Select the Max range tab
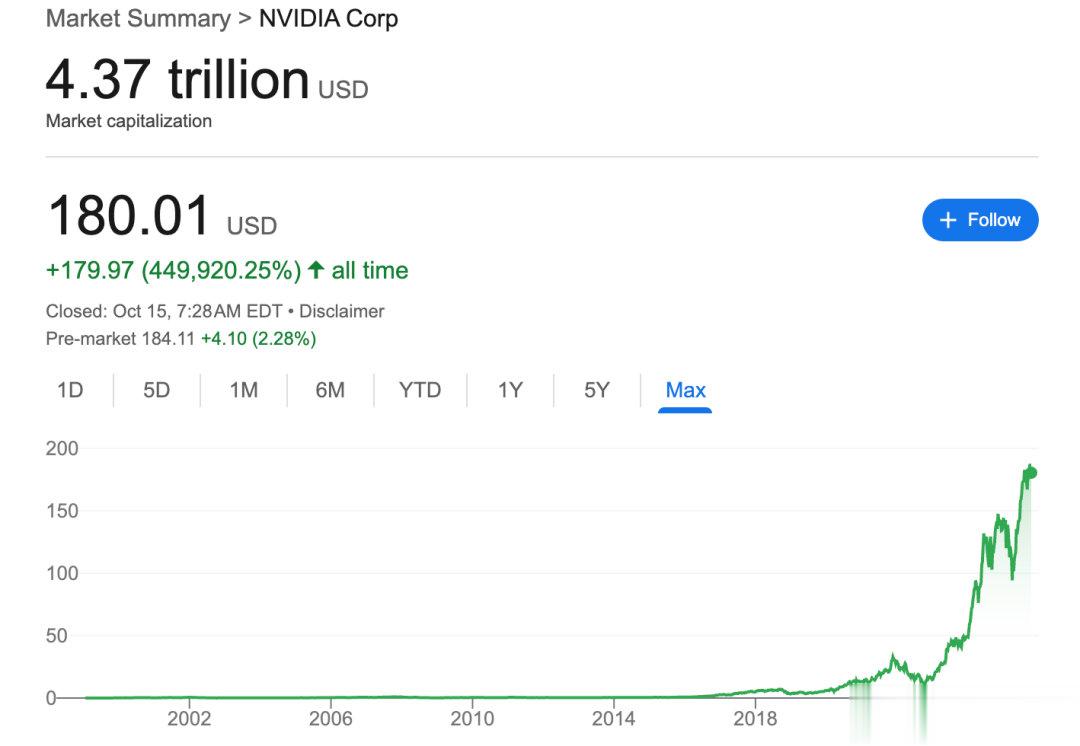This screenshot has height=746, width=1080. (686, 390)
